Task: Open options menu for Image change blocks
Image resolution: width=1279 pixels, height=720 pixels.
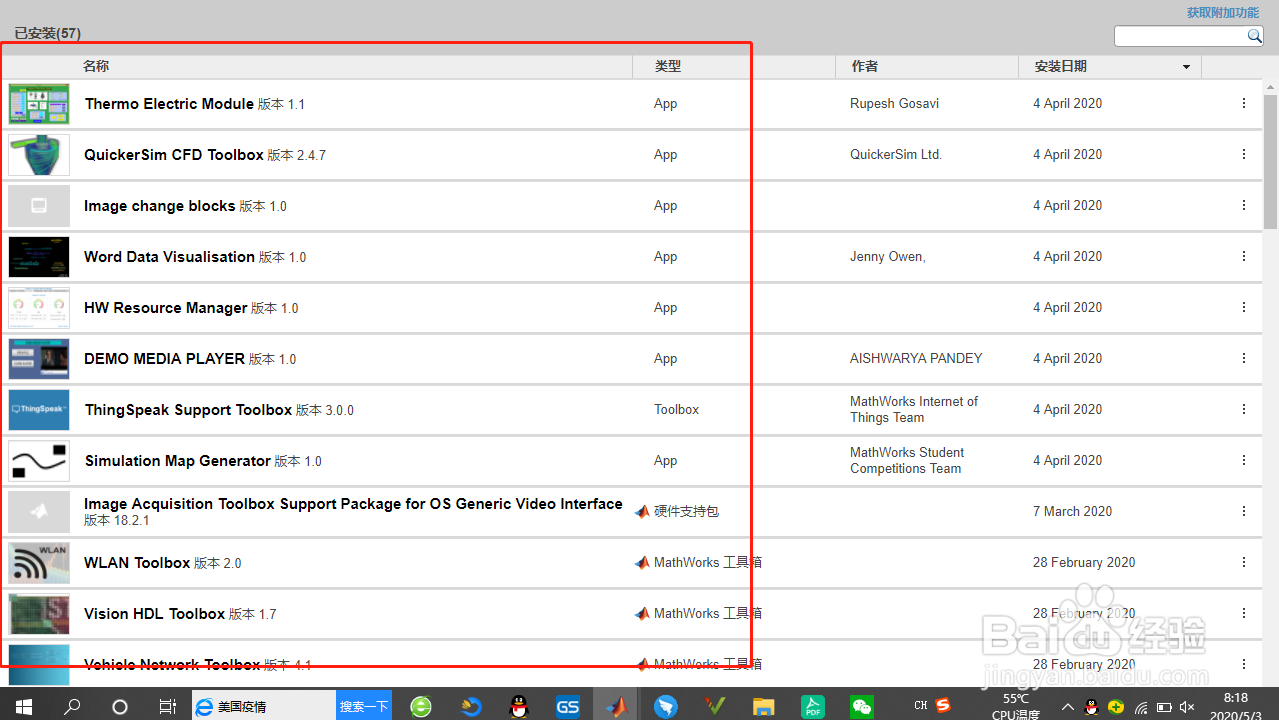Action: pyautogui.click(x=1244, y=205)
